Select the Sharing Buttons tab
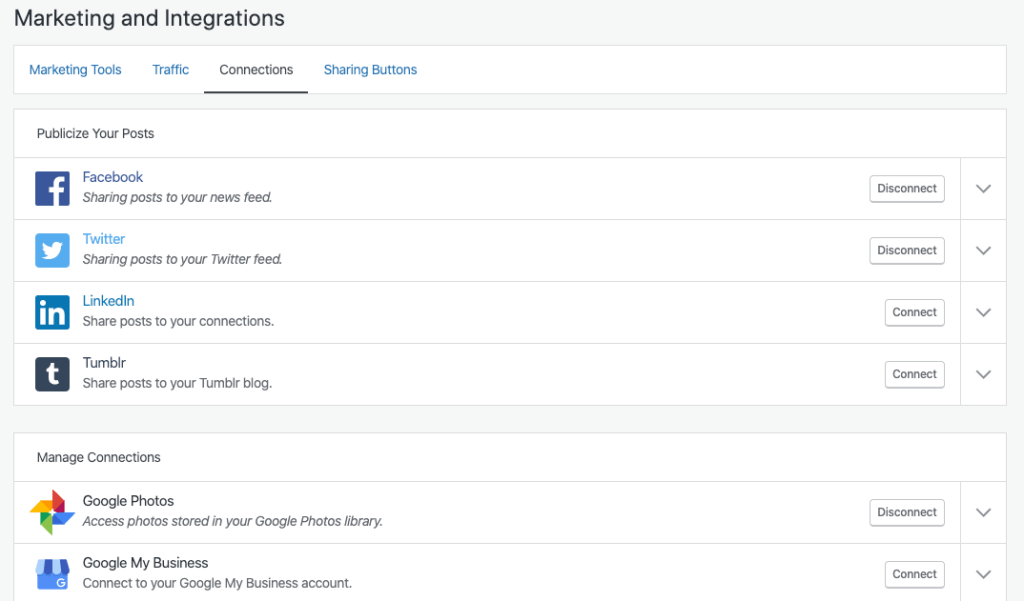This screenshot has width=1024, height=601. [x=370, y=69]
